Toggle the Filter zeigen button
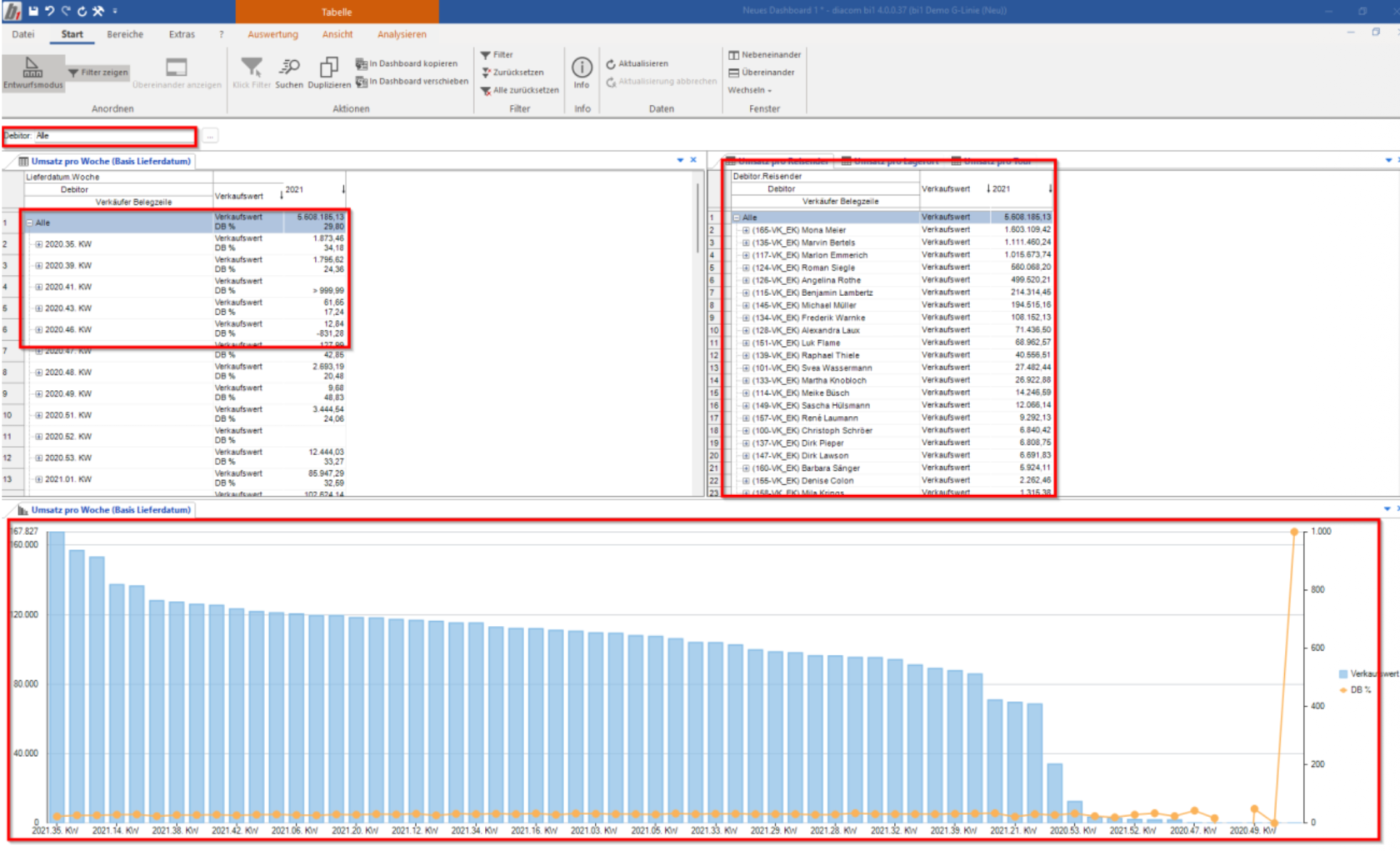Image resolution: width=1400 pixels, height=851 pixels. pyautogui.click(x=97, y=73)
